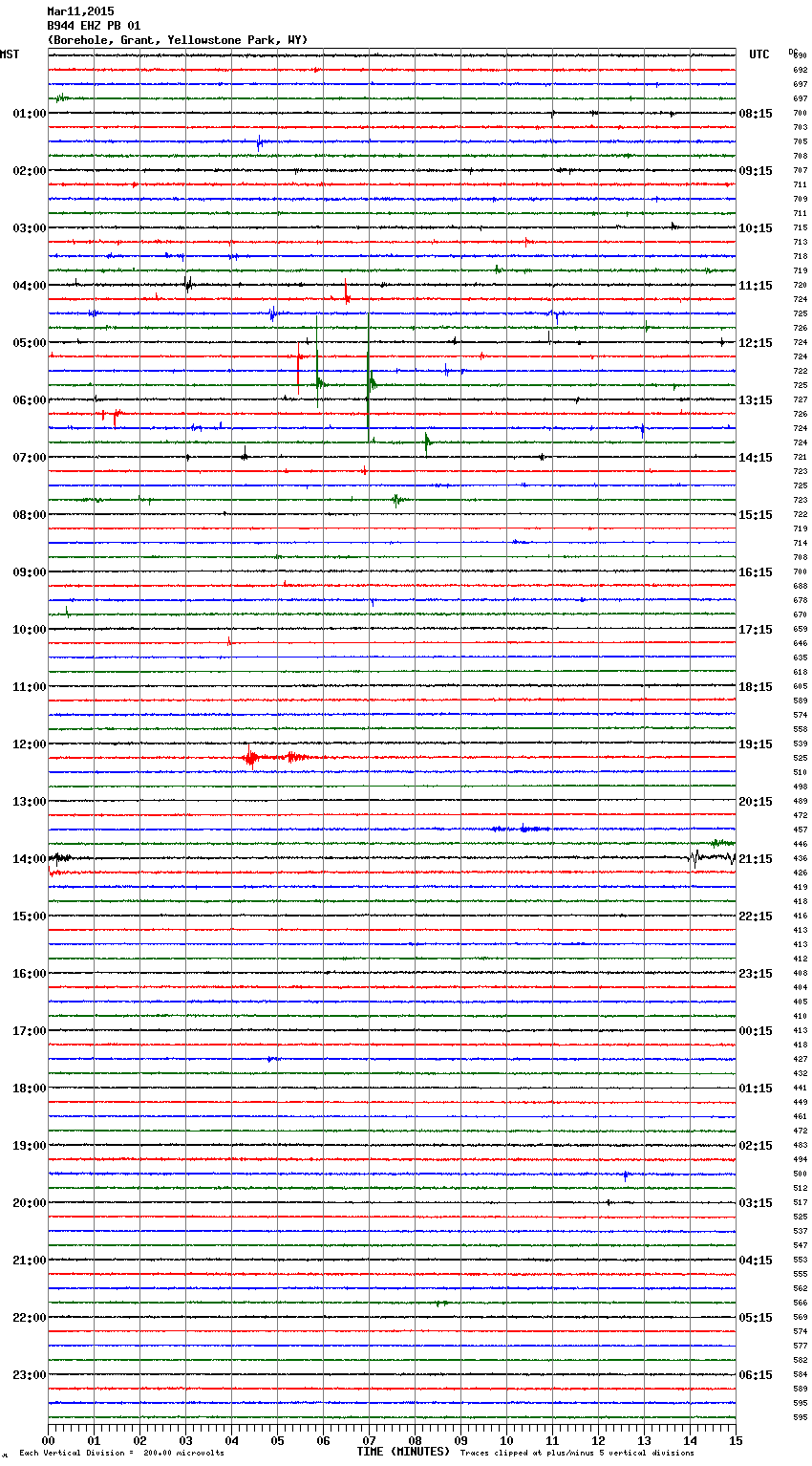Click the Borehole, Grant, Yellowstone Park location text
Screen dimensions: 812x1466
[178, 40]
